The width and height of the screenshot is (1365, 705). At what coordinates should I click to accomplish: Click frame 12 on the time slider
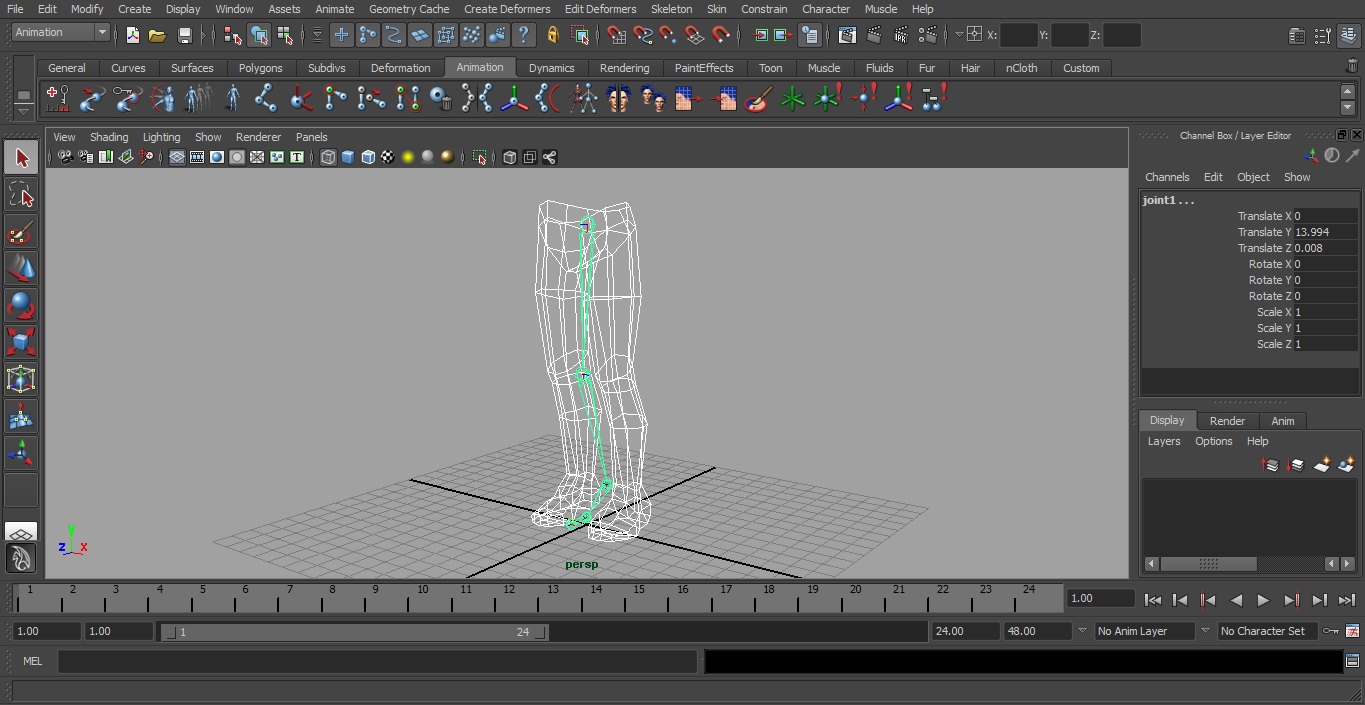[509, 598]
